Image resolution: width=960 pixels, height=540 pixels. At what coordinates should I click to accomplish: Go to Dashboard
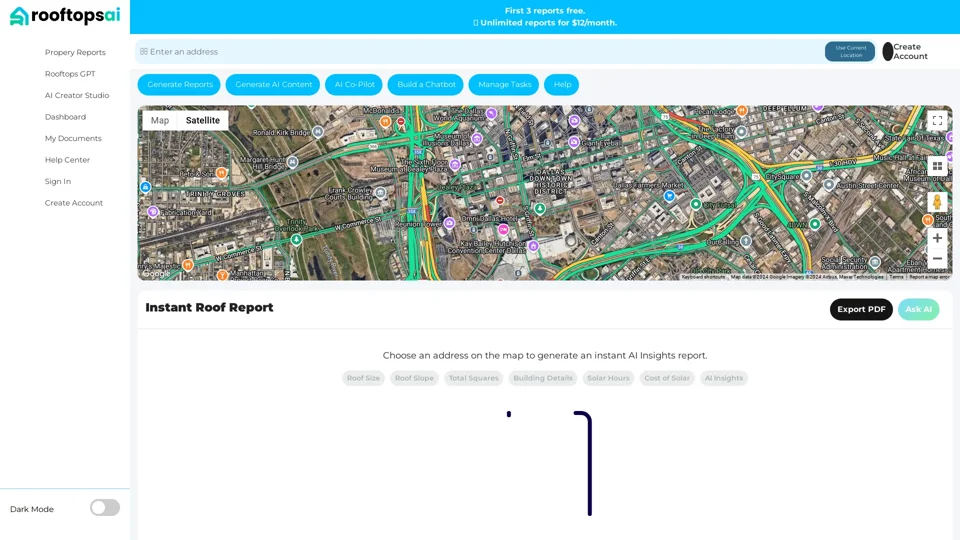[65, 117]
